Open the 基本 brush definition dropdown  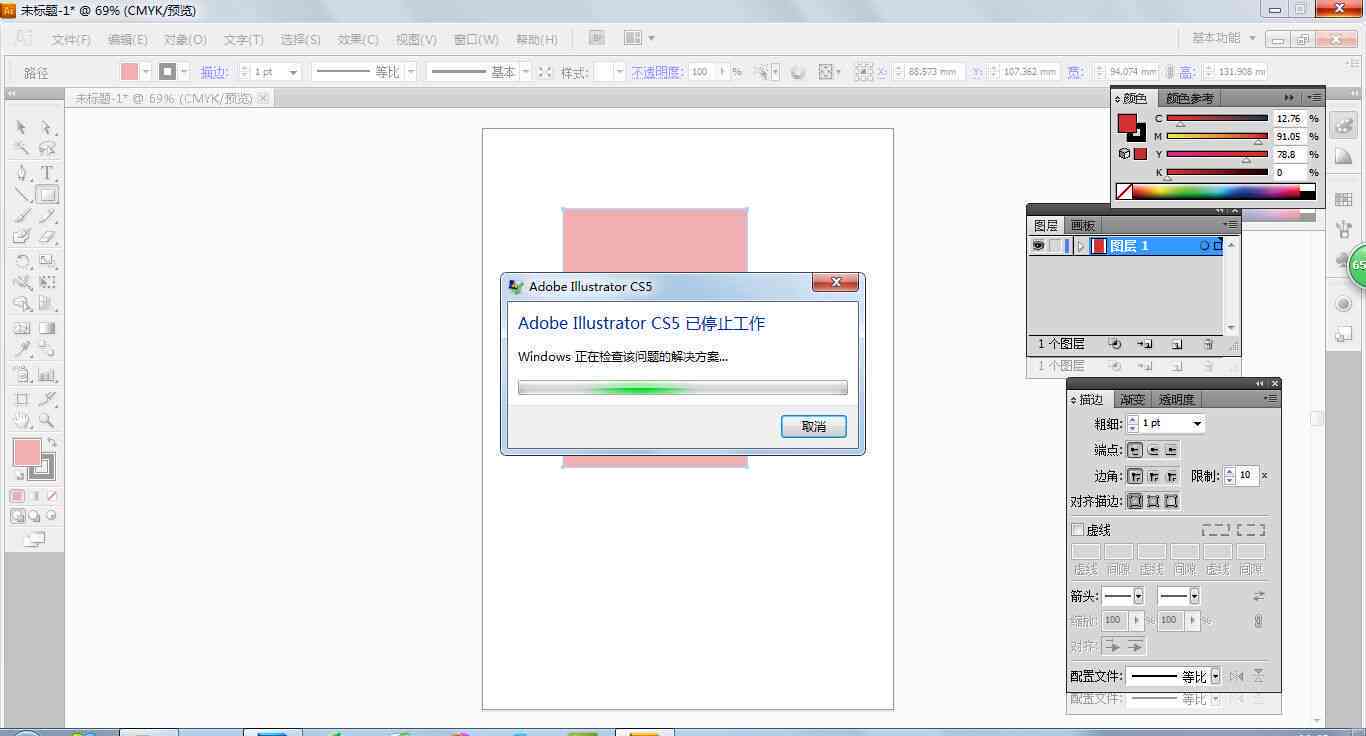coord(526,72)
